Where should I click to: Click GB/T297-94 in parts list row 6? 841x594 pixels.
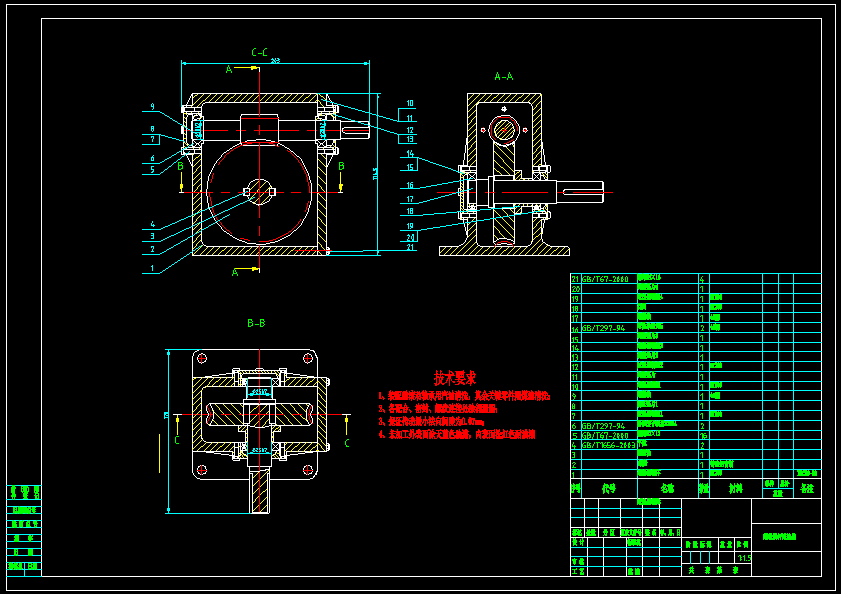pyautogui.click(x=603, y=426)
